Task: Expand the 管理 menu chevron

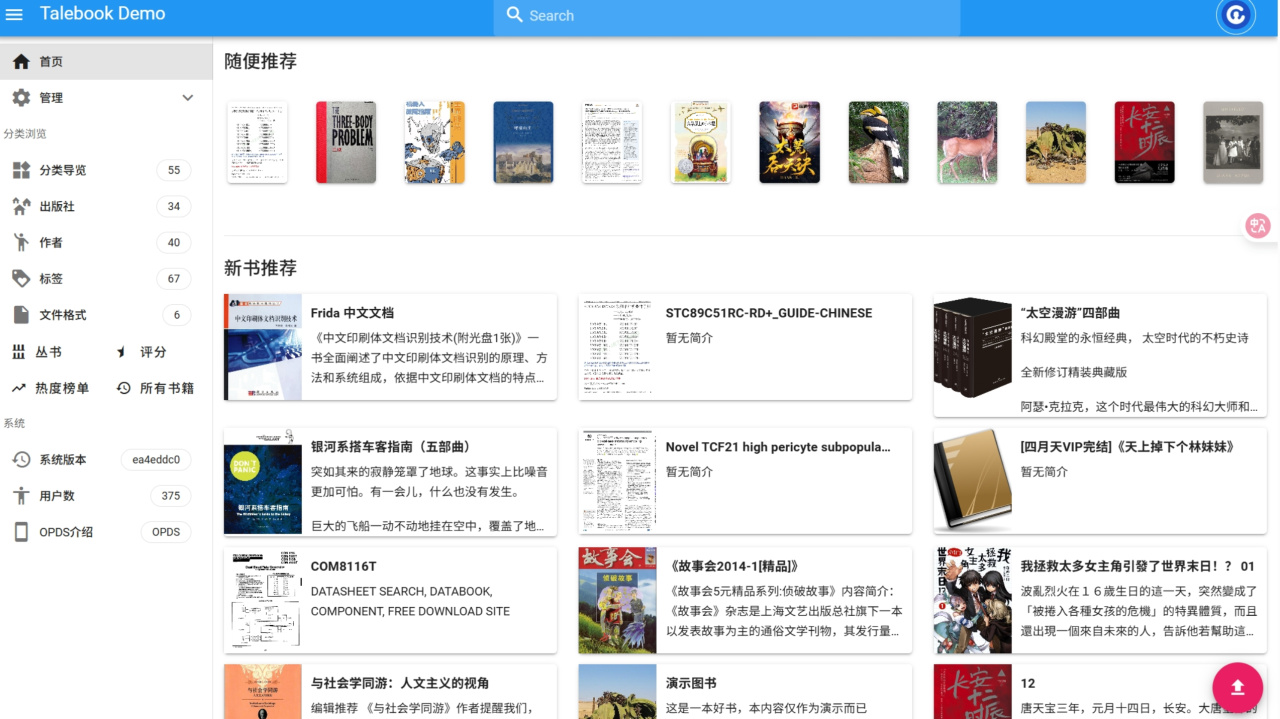Action: point(187,98)
